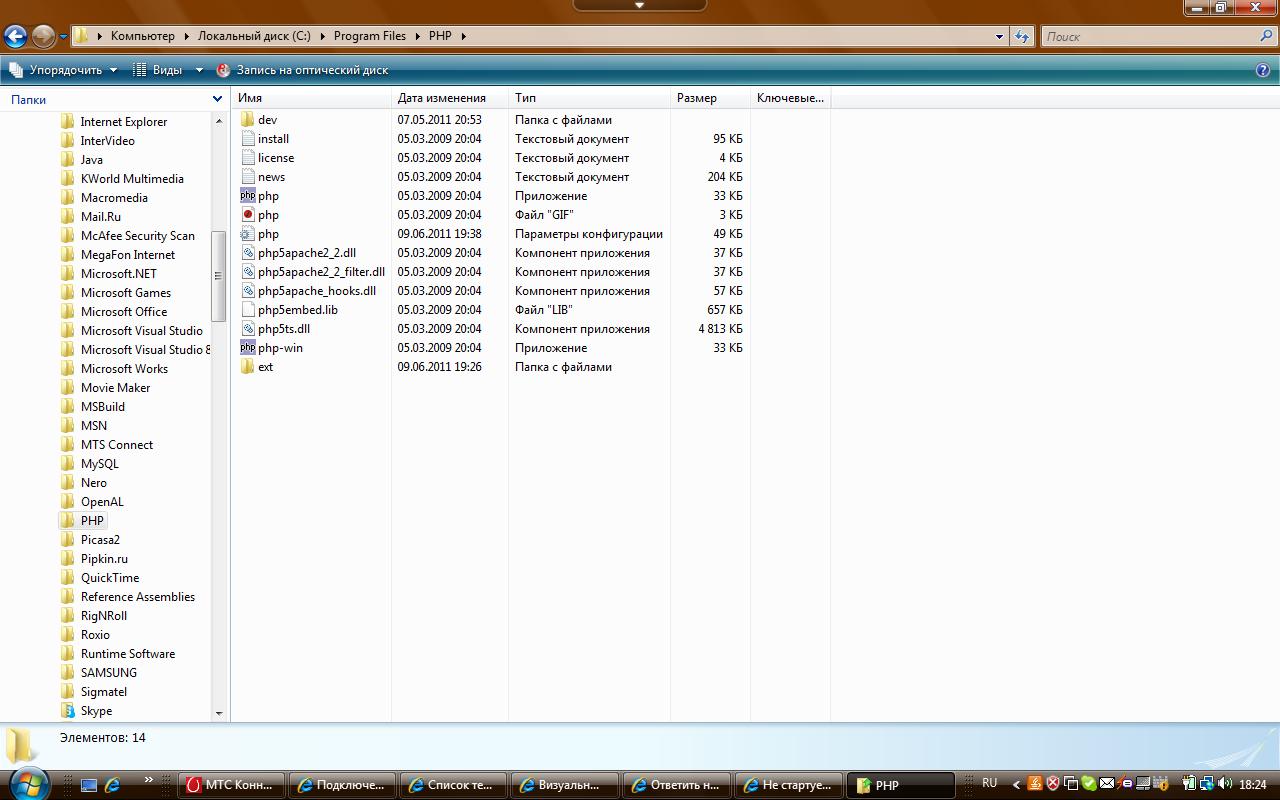Select the php-win application icon
Image resolution: width=1280 pixels, height=800 pixels.
click(x=248, y=348)
